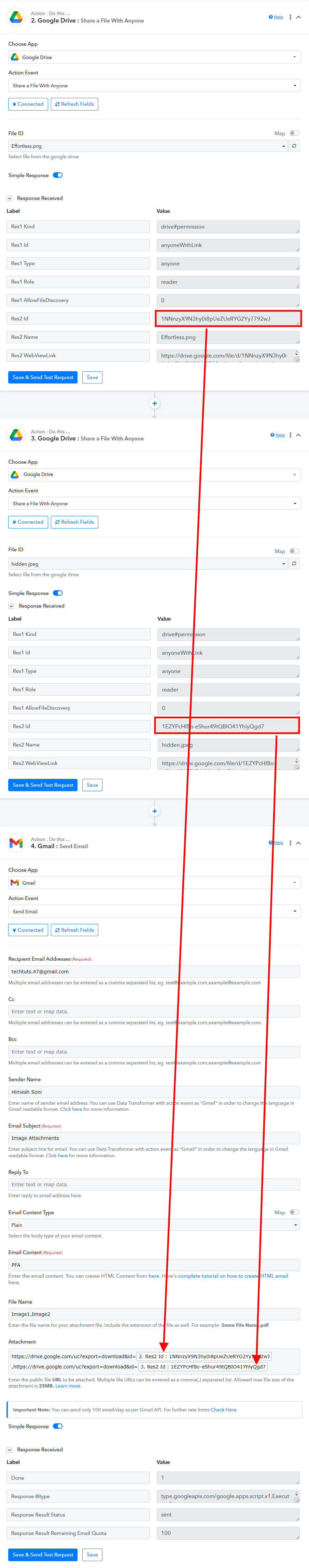This screenshot has width=309, height=1568.
Task: Add a step with plus icon above Gmail action
Action: (x=154, y=811)
